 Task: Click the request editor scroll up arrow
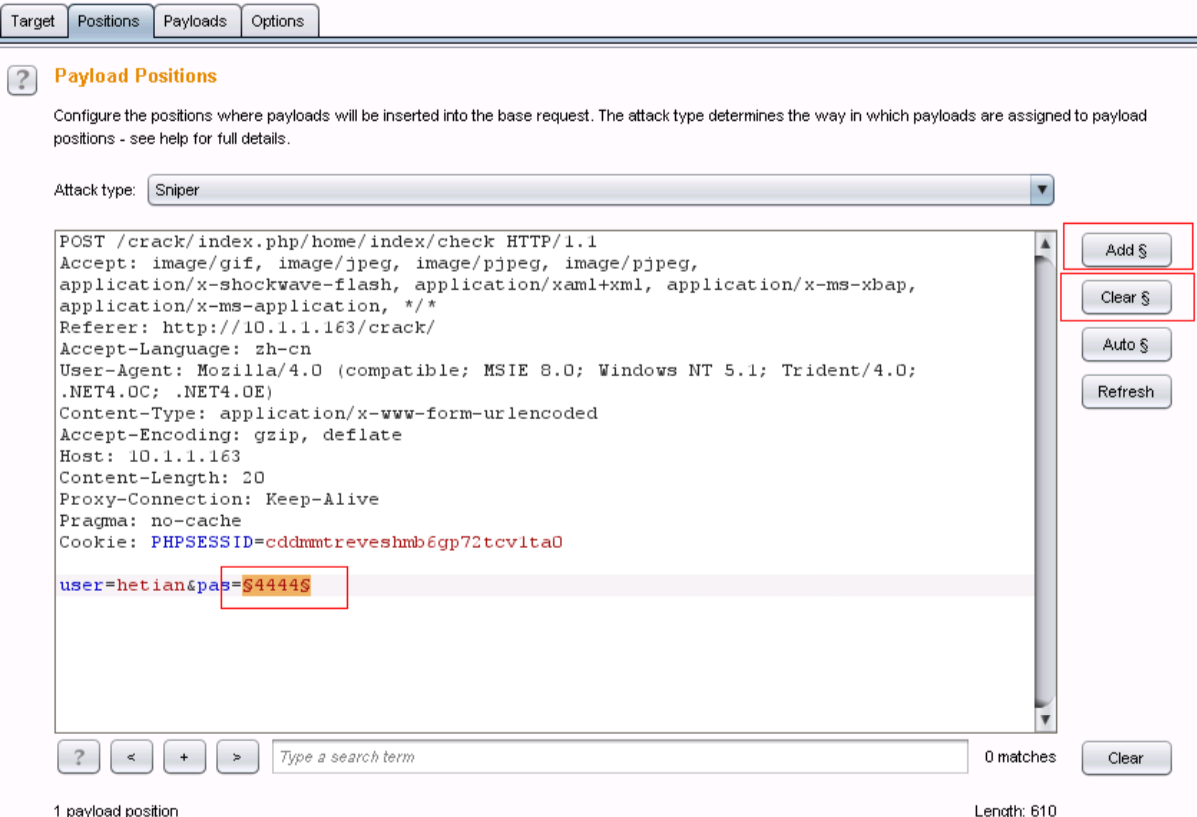click(x=1044, y=244)
